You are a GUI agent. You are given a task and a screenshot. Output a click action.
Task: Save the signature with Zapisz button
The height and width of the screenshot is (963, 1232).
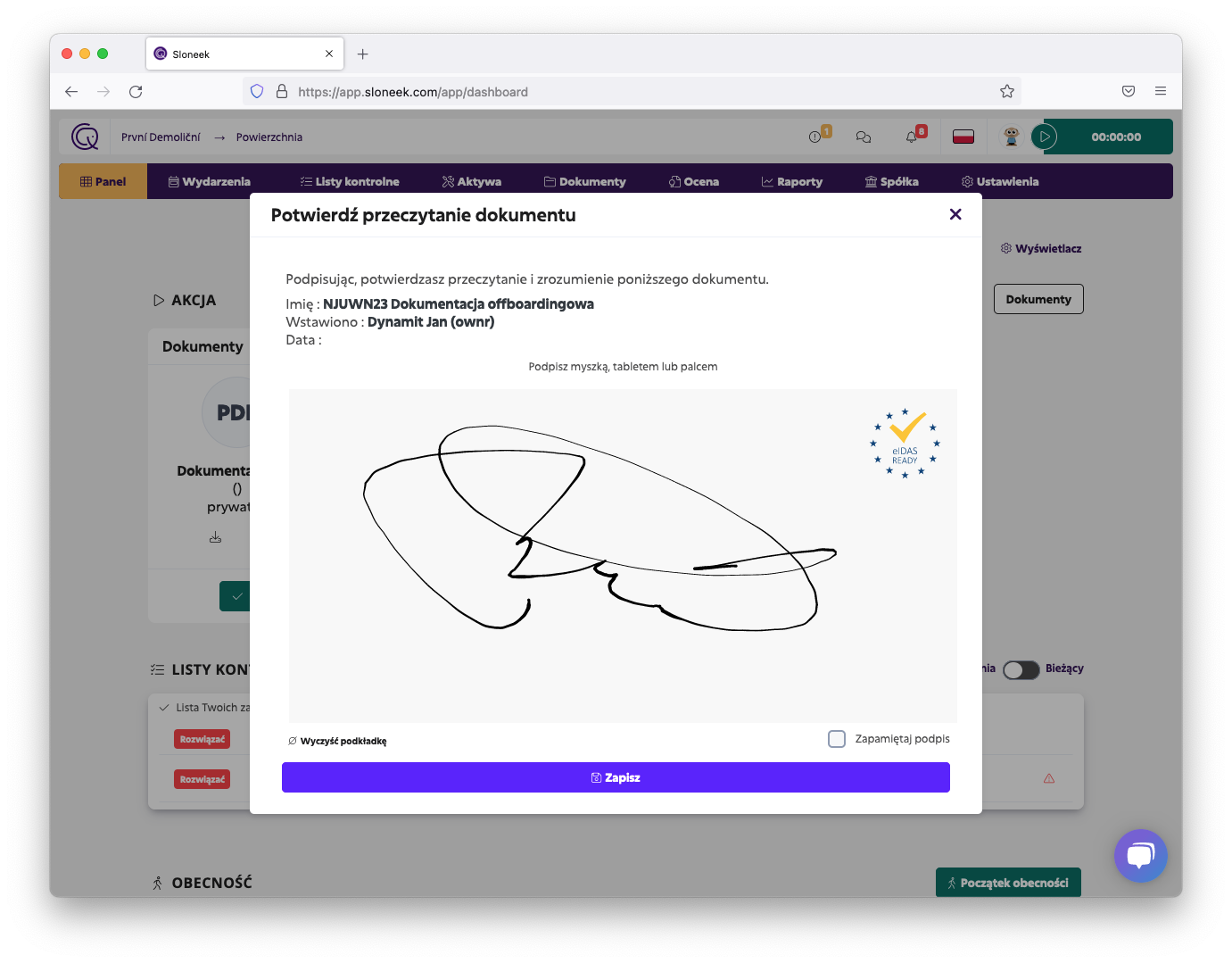(x=616, y=777)
